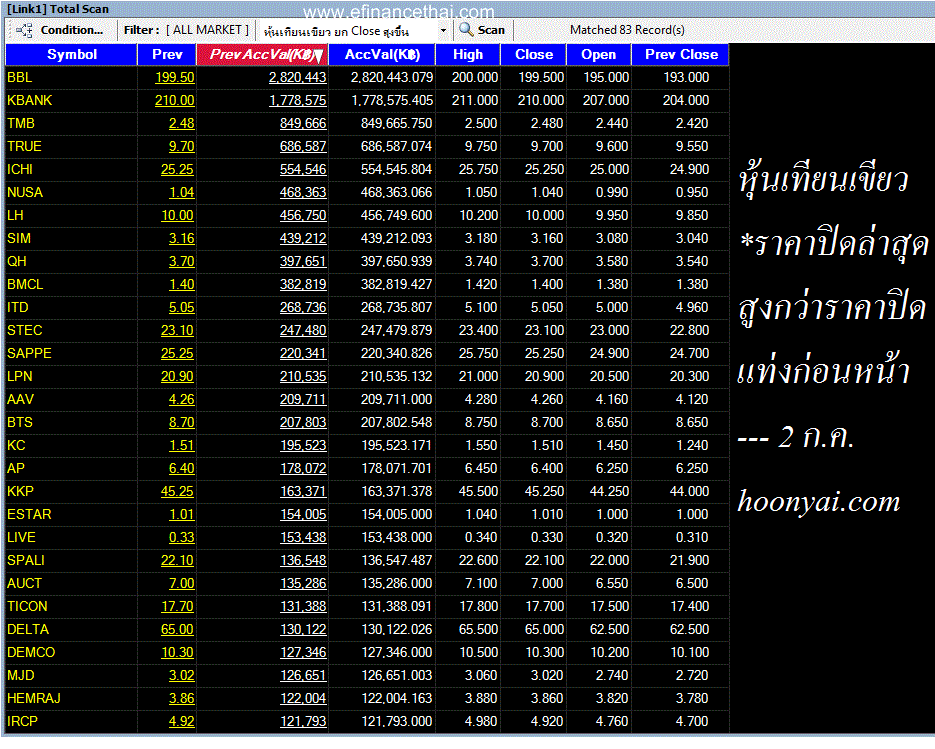Click the Condition tree icon
Screen dimensions: 935x749
pyautogui.click(x=24, y=30)
